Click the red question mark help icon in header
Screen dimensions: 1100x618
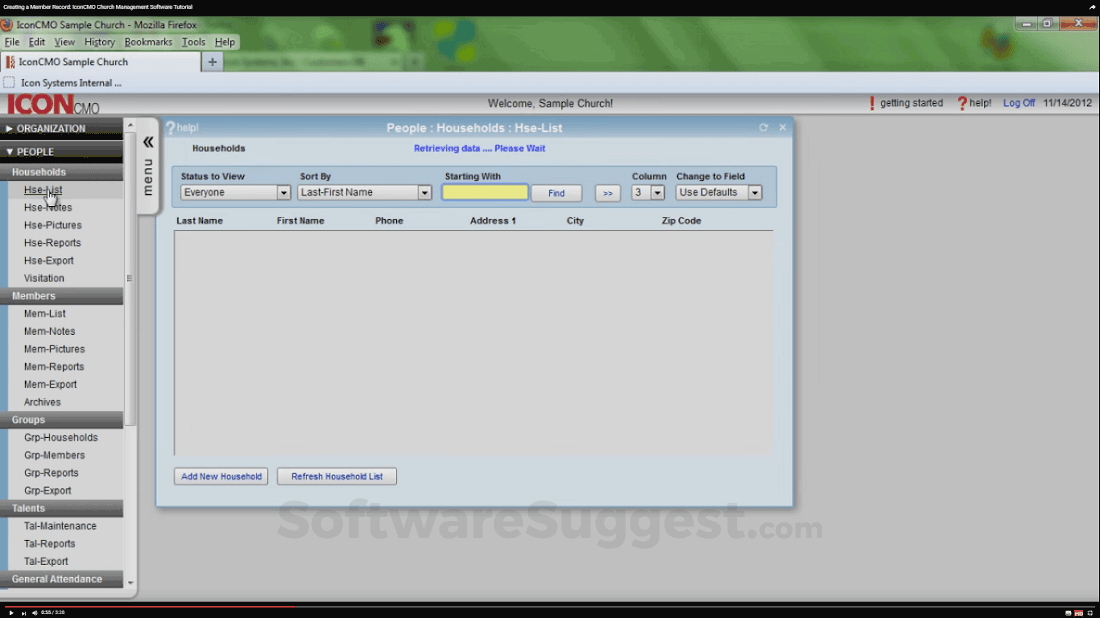962,103
